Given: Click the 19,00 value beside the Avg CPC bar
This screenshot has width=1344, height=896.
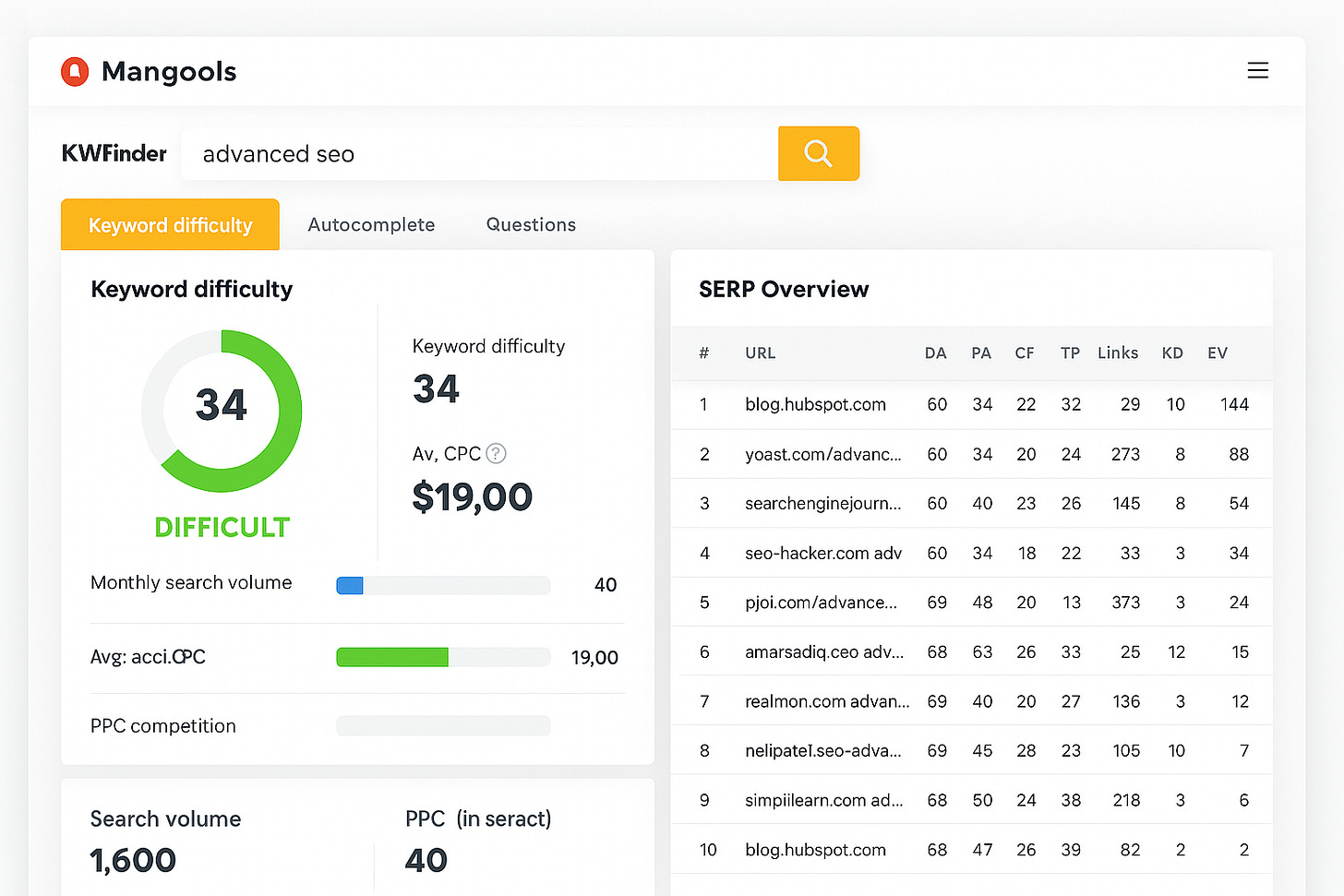Looking at the screenshot, I should click(594, 658).
